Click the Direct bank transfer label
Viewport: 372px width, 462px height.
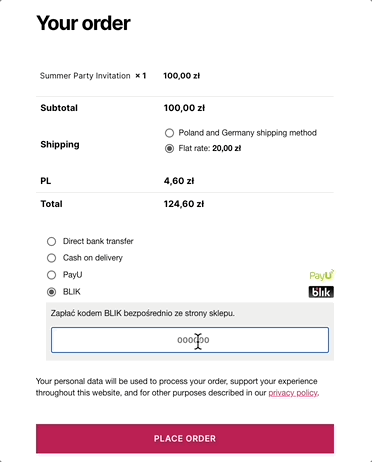tap(98, 241)
